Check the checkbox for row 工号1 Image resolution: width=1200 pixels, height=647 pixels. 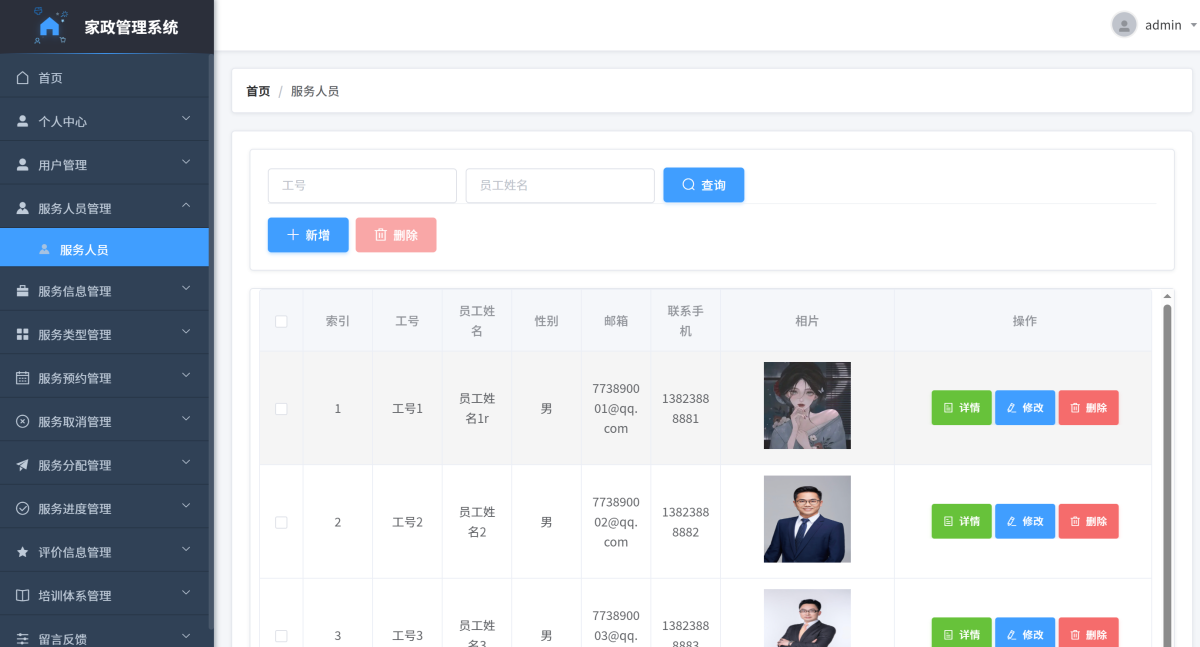(281, 409)
